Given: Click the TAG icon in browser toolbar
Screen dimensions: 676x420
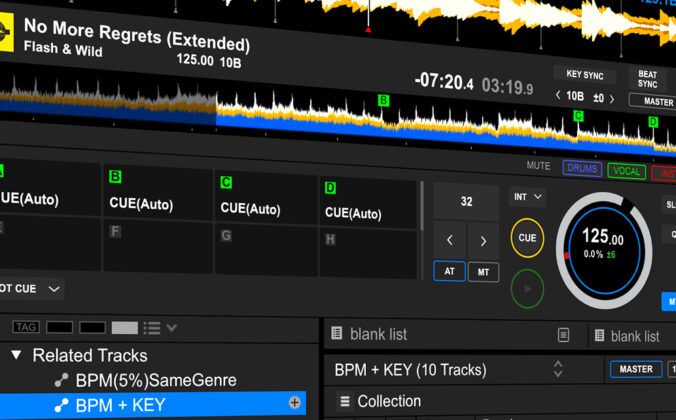Looking at the screenshot, I should click(25, 327).
